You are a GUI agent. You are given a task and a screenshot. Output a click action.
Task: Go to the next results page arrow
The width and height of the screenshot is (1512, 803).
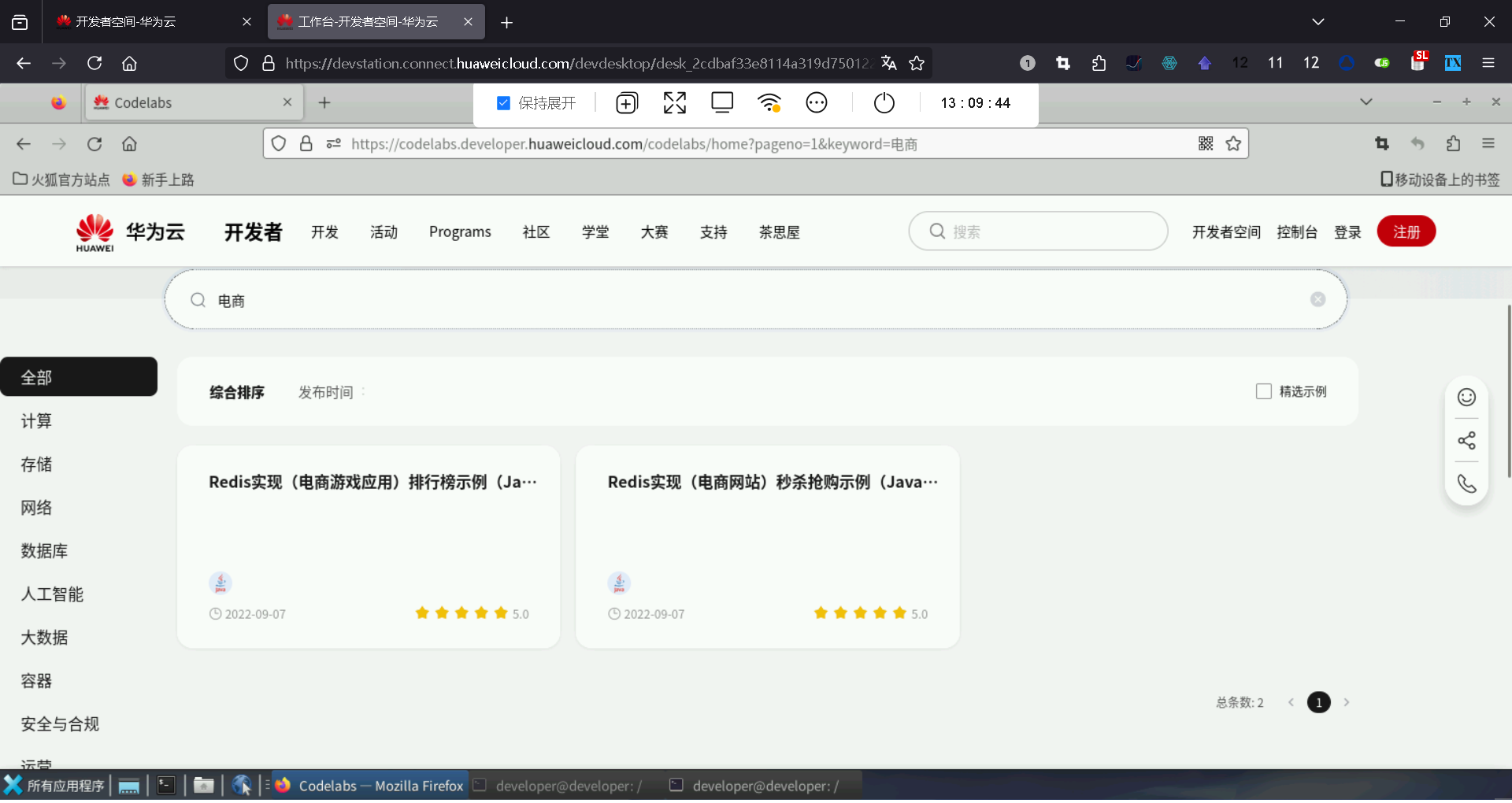(x=1347, y=702)
